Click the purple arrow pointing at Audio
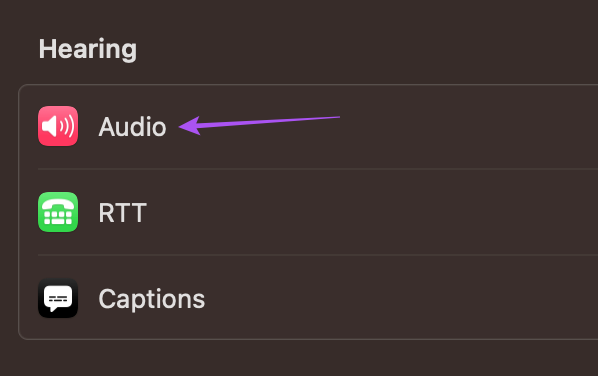Image resolution: width=598 pixels, height=376 pixels. 259,125
